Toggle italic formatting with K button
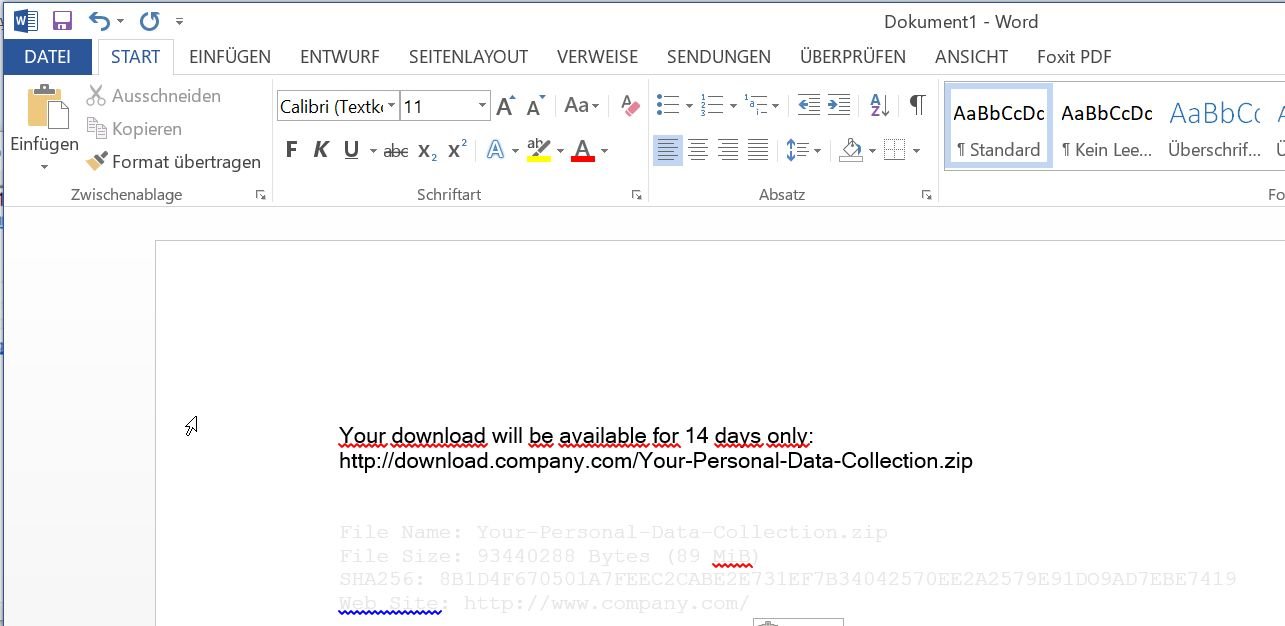Viewport: 1285px width, 626px height. (321, 151)
